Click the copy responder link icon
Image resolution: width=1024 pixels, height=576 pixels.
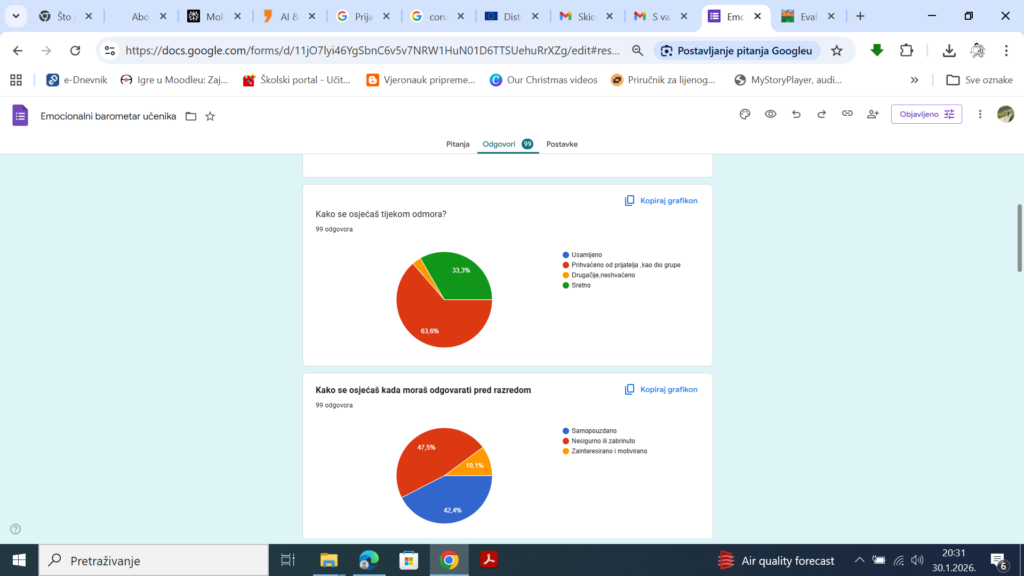[847, 115]
